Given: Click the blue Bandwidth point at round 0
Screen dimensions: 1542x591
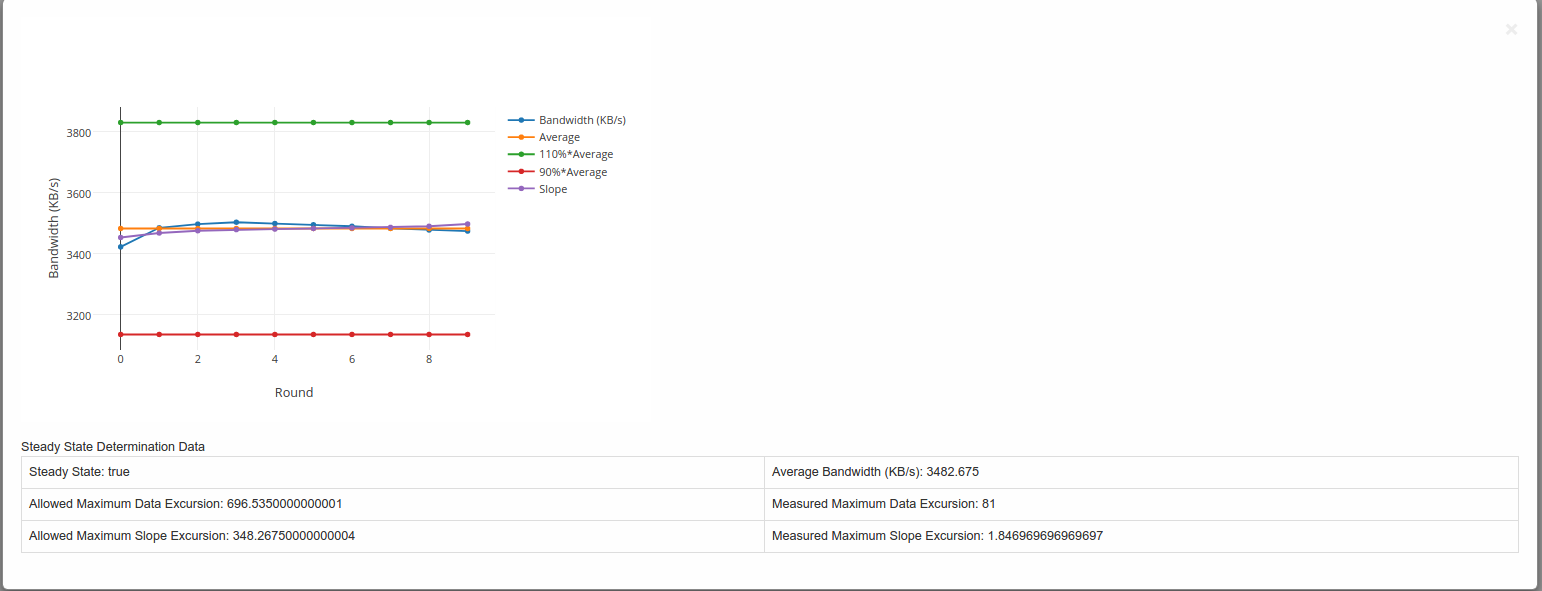Looking at the screenshot, I should pos(120,247).
